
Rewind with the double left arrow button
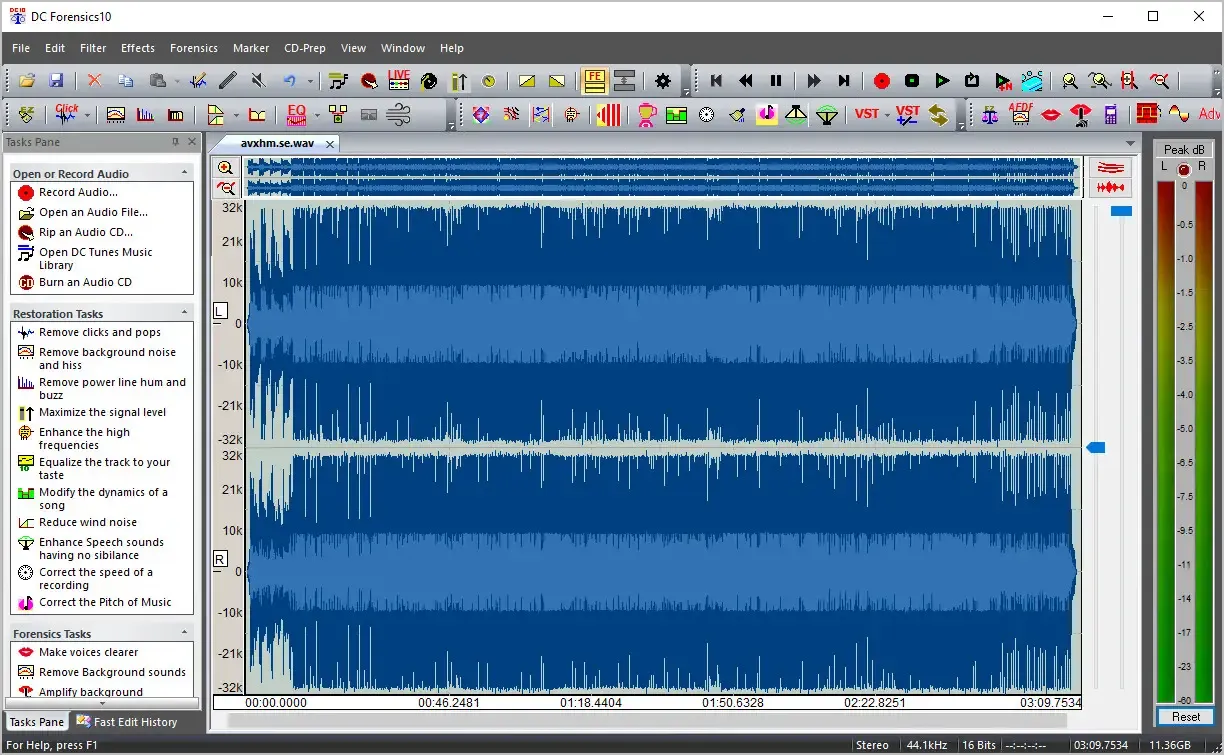pos(746,81)
